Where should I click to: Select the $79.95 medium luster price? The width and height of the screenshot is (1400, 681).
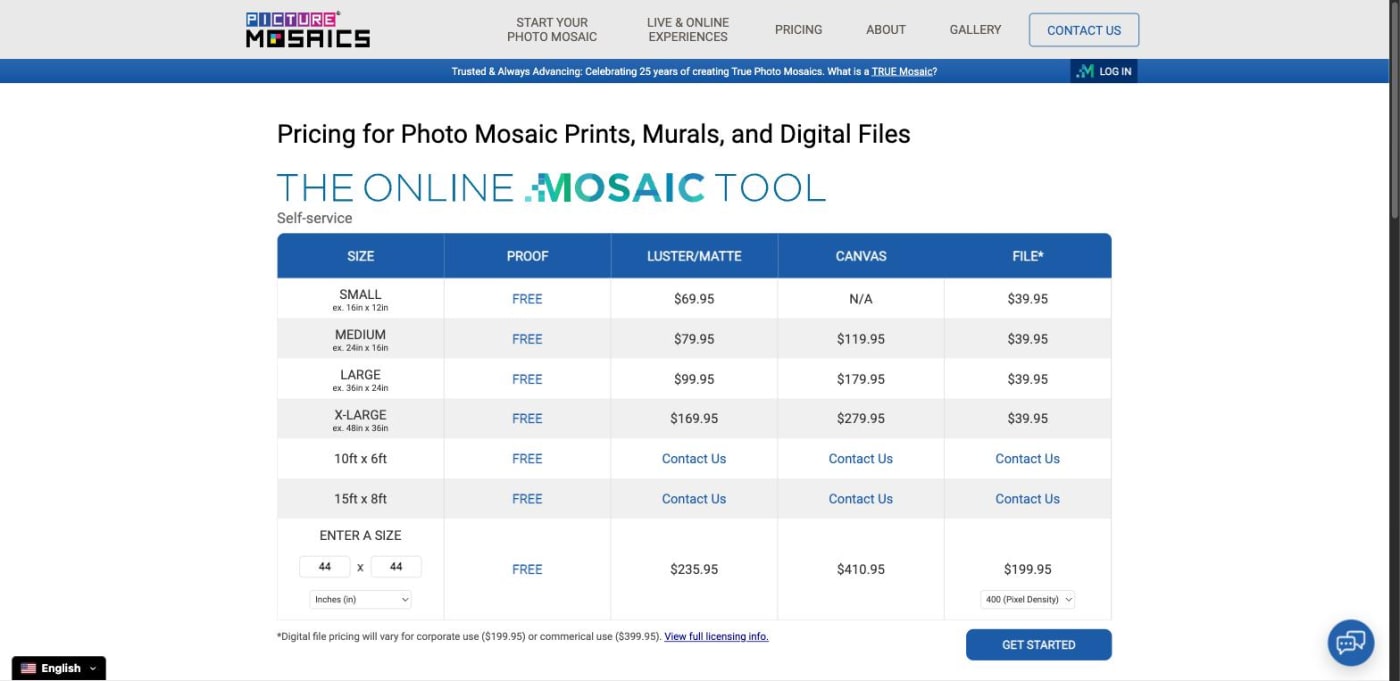(694, 339)
